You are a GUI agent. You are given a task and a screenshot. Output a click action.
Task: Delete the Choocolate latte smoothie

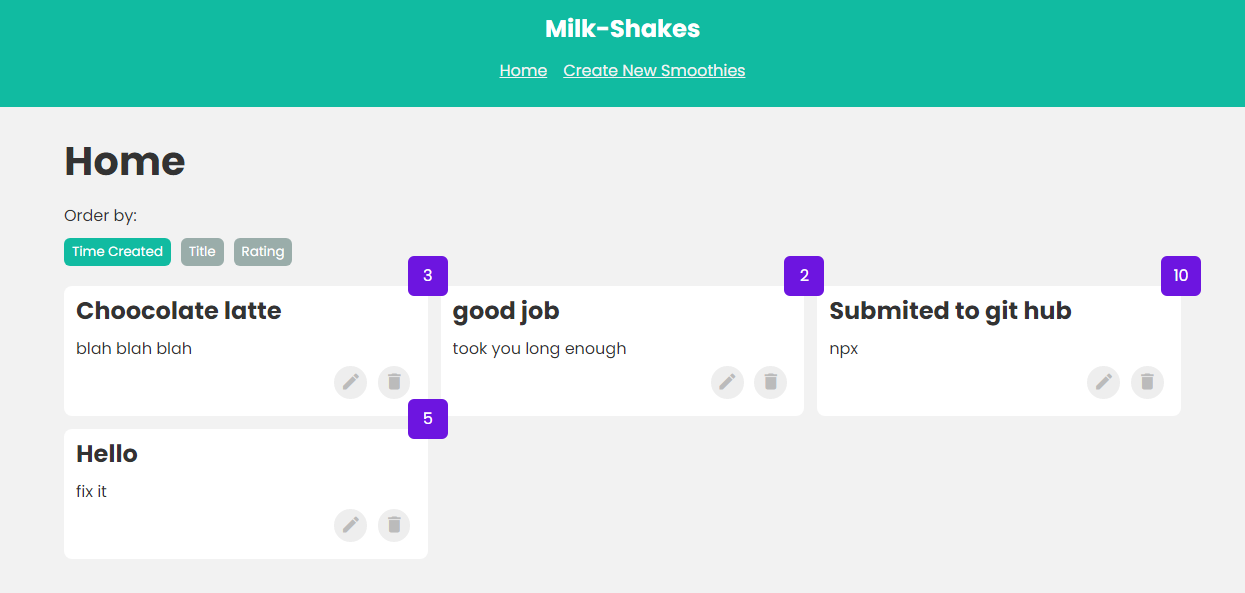pyautogui.click(x=393, y=382)
